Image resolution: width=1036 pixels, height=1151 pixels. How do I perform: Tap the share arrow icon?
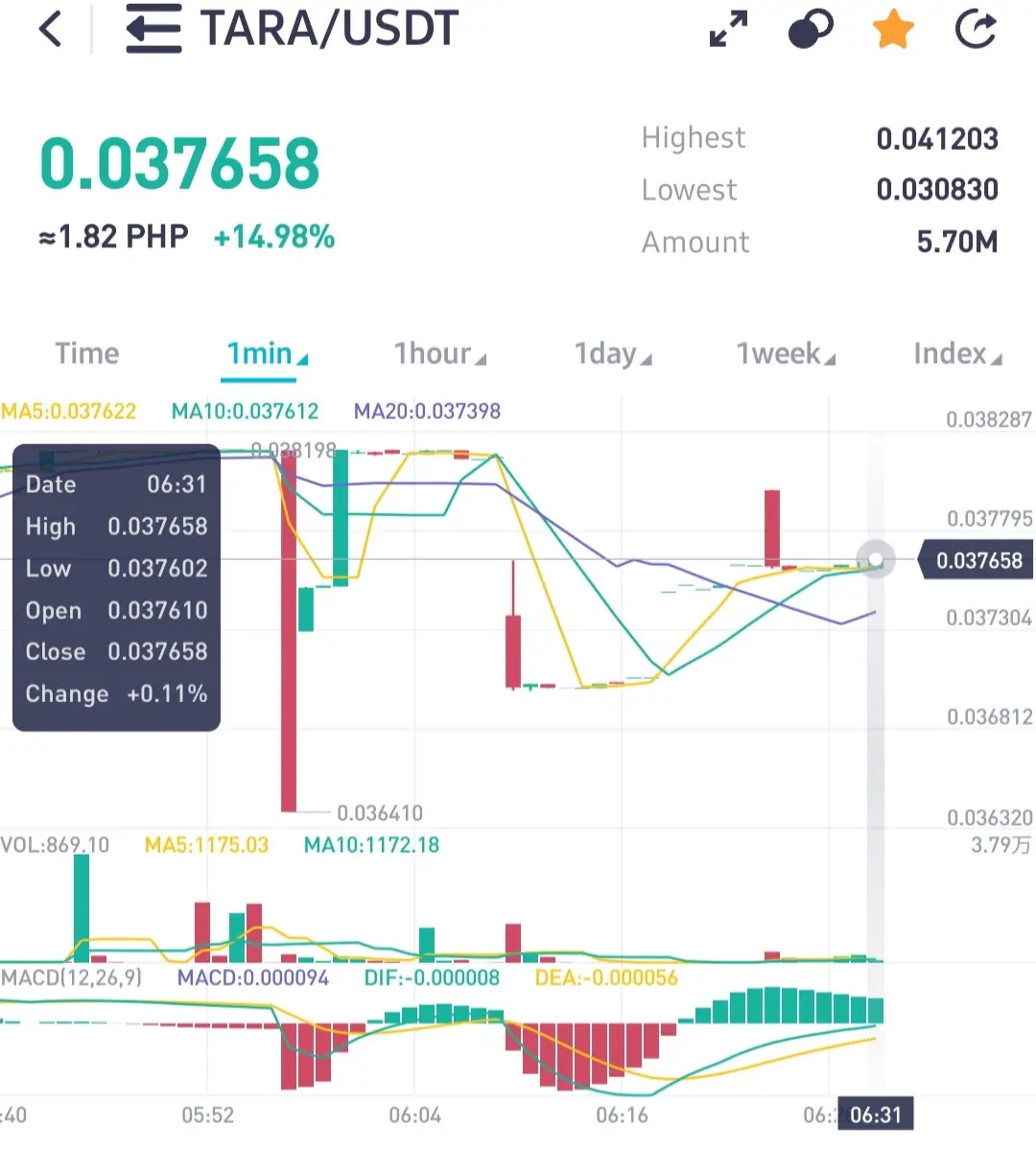[977, 29]
